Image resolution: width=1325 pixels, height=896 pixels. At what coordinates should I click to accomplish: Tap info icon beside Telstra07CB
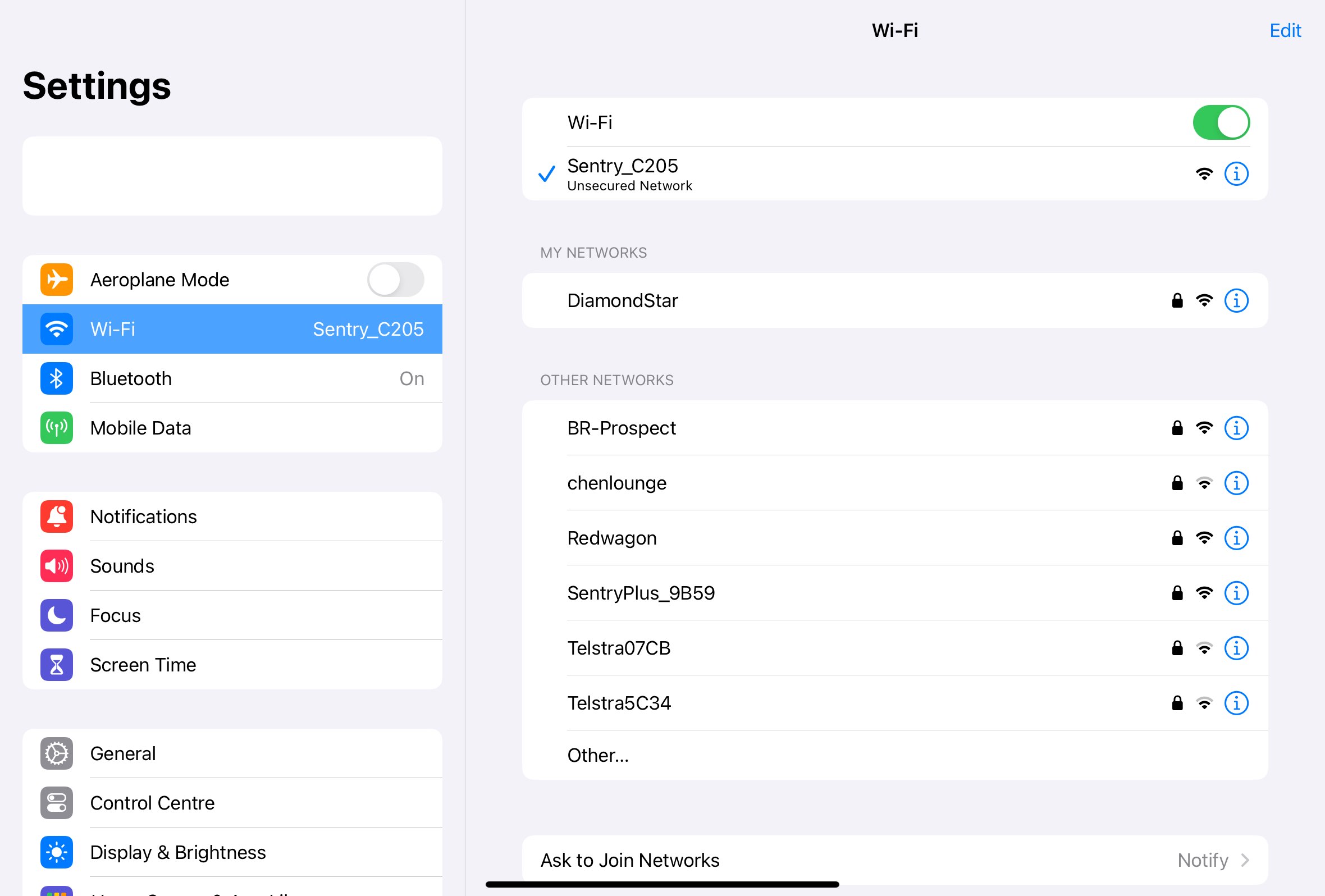pos(1236,648)
